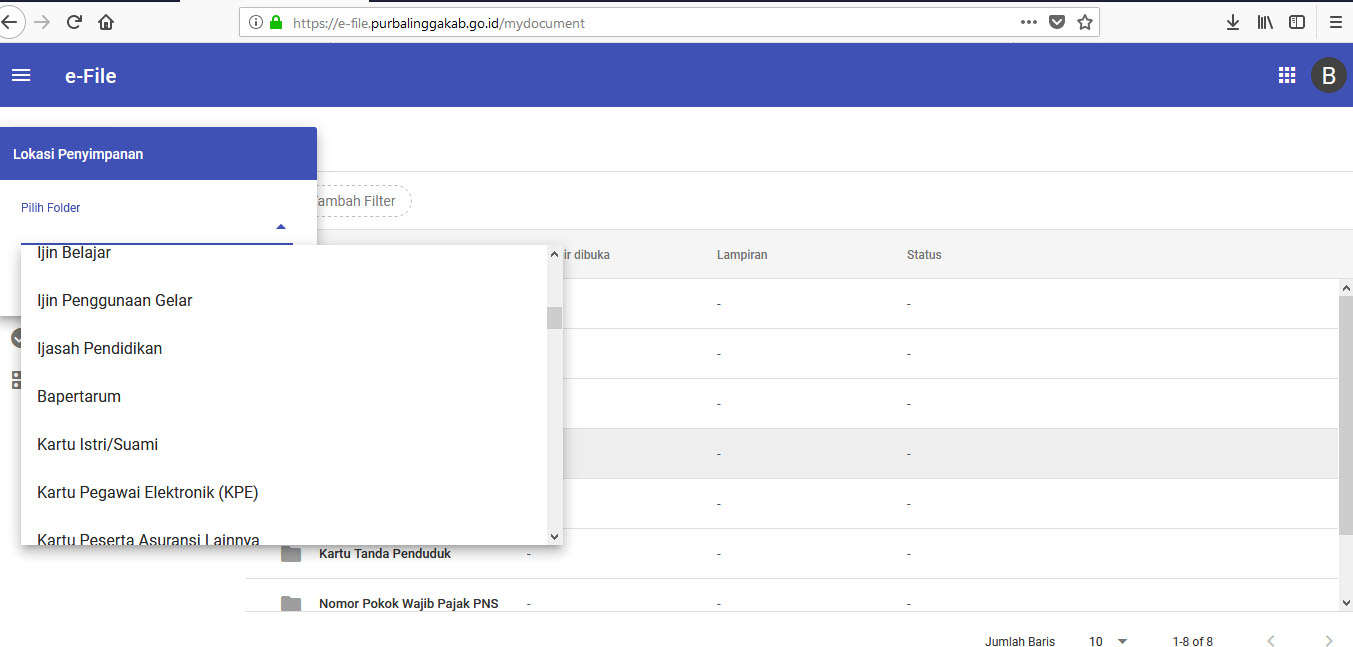
Task: Show site information icon in address bar
Action: 256,22
